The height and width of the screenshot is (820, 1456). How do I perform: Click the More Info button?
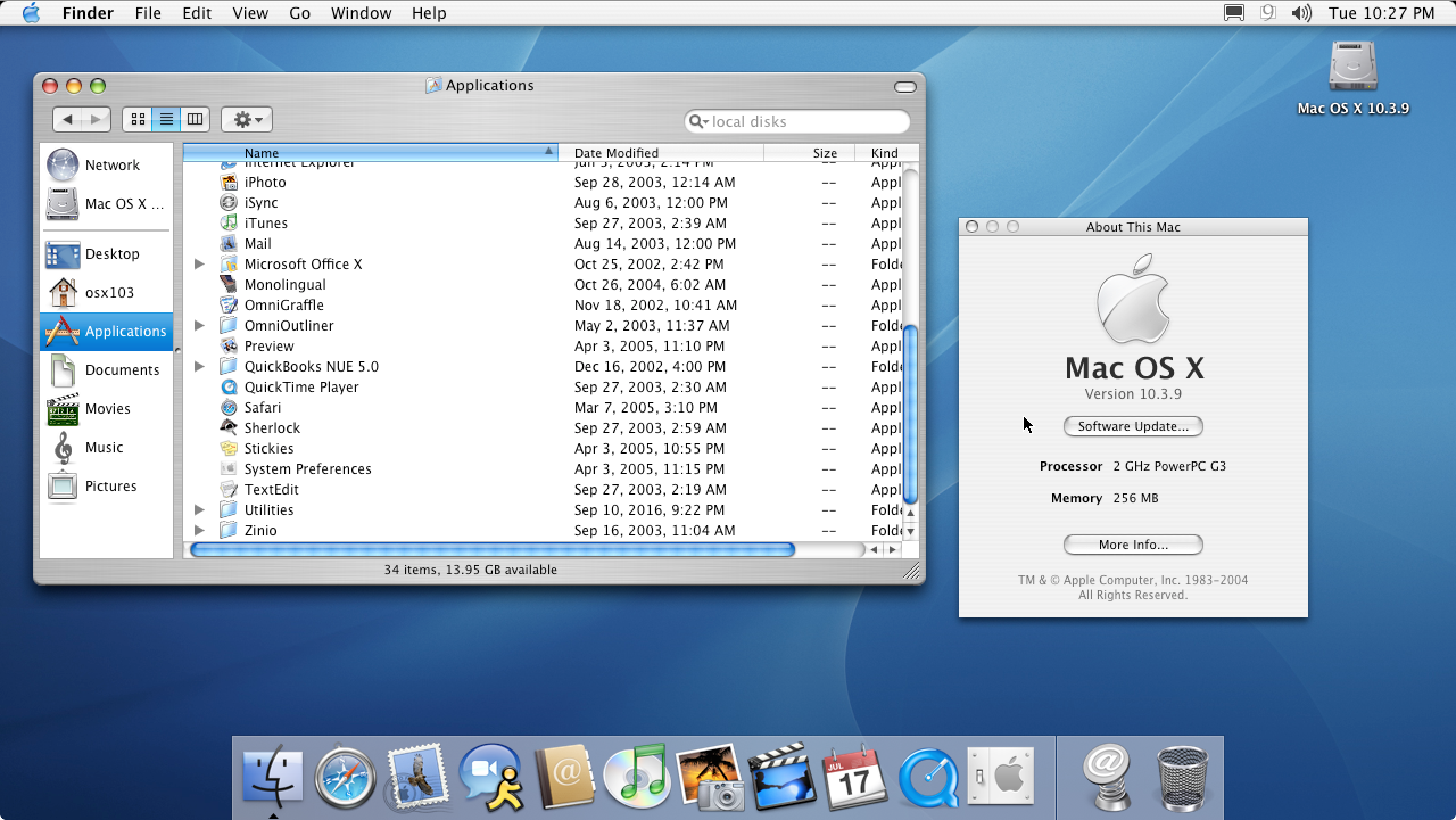point(1133,544)
